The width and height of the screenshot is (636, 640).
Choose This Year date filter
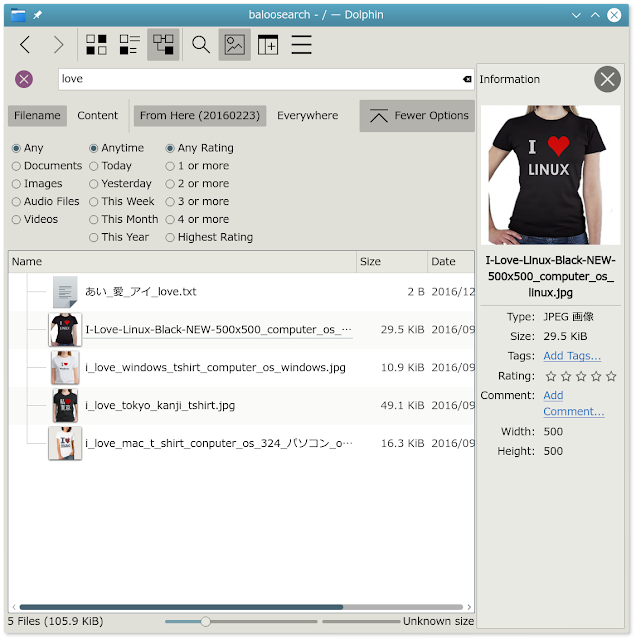[x=119, y=237]
